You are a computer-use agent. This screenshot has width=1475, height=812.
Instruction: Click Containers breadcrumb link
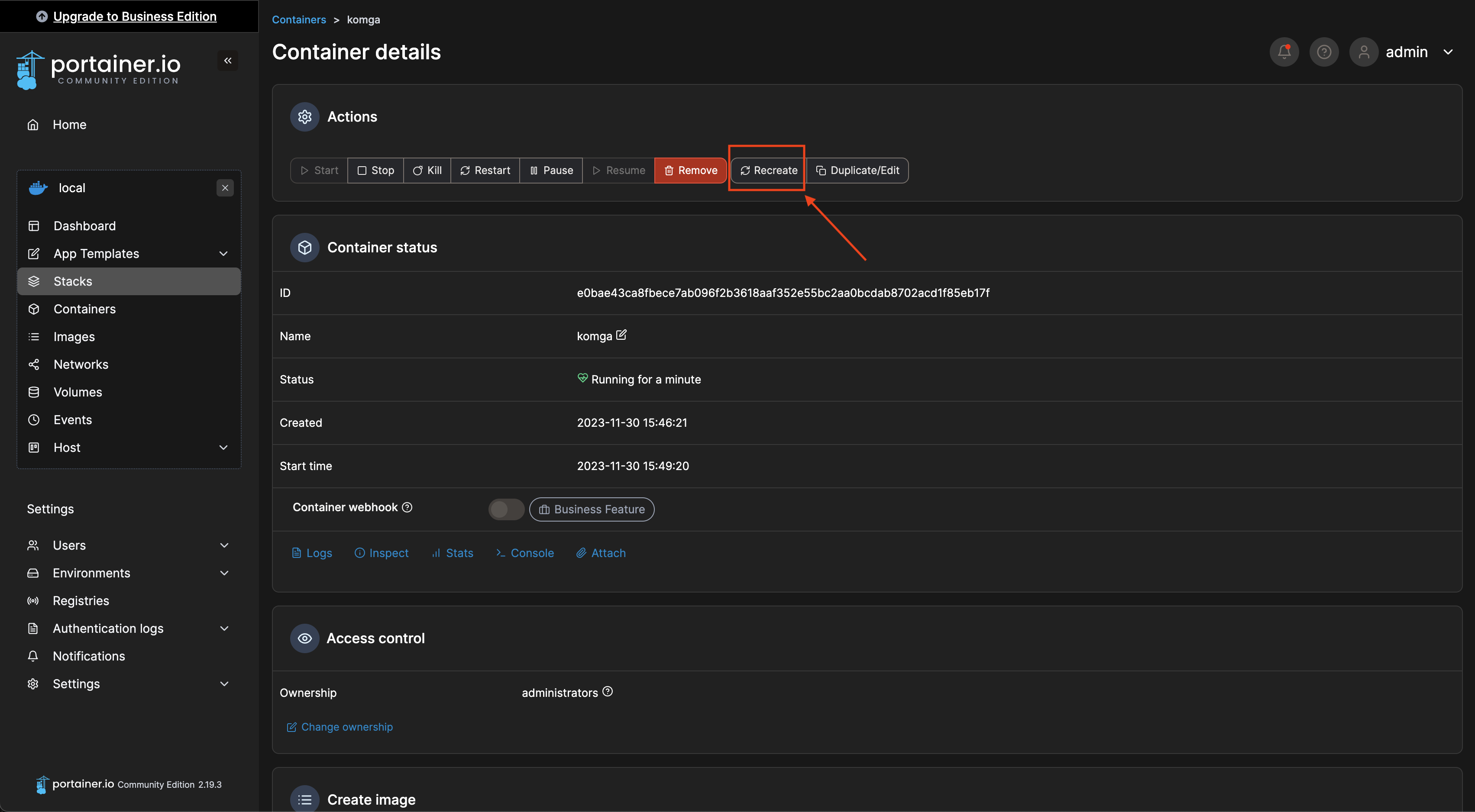[299, 19]
